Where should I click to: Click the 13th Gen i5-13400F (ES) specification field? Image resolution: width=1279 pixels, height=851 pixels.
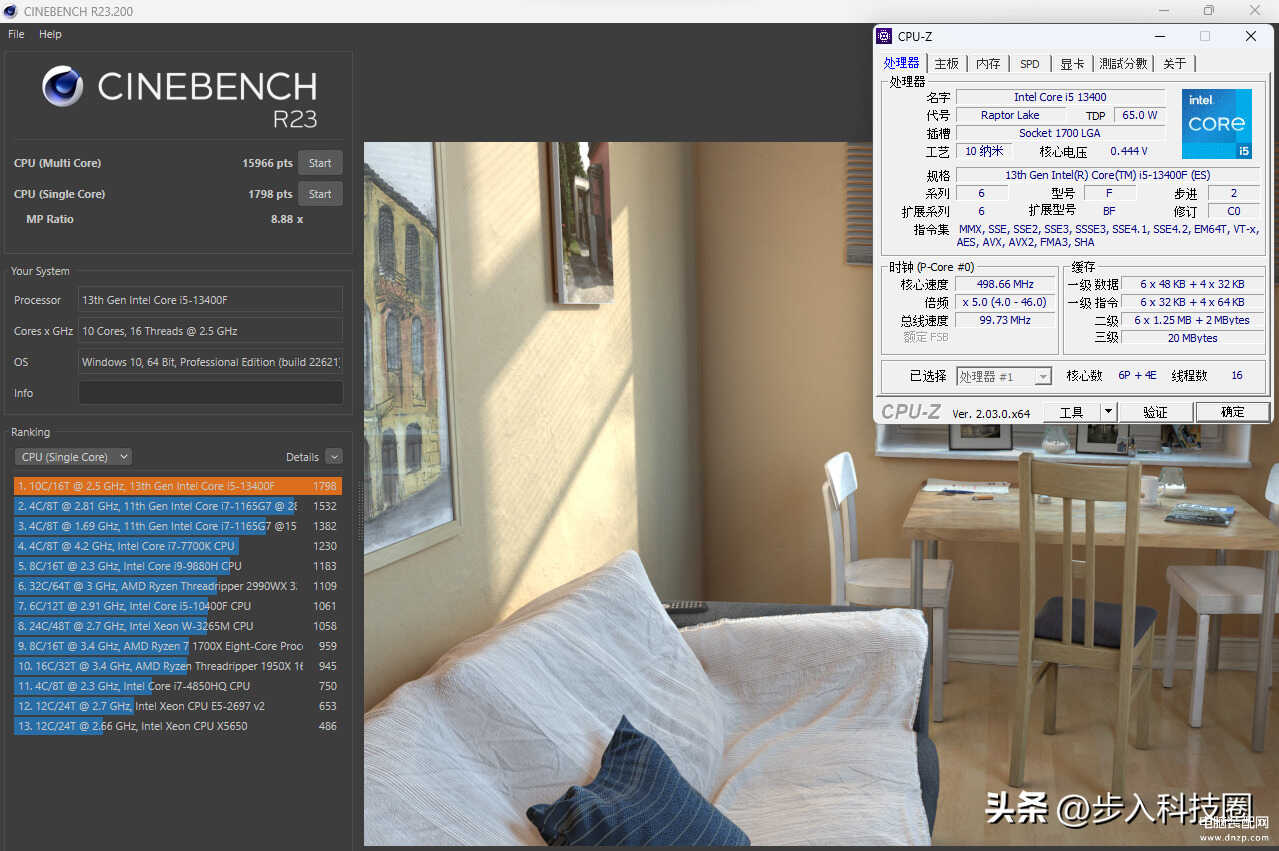pos(1107,175)
